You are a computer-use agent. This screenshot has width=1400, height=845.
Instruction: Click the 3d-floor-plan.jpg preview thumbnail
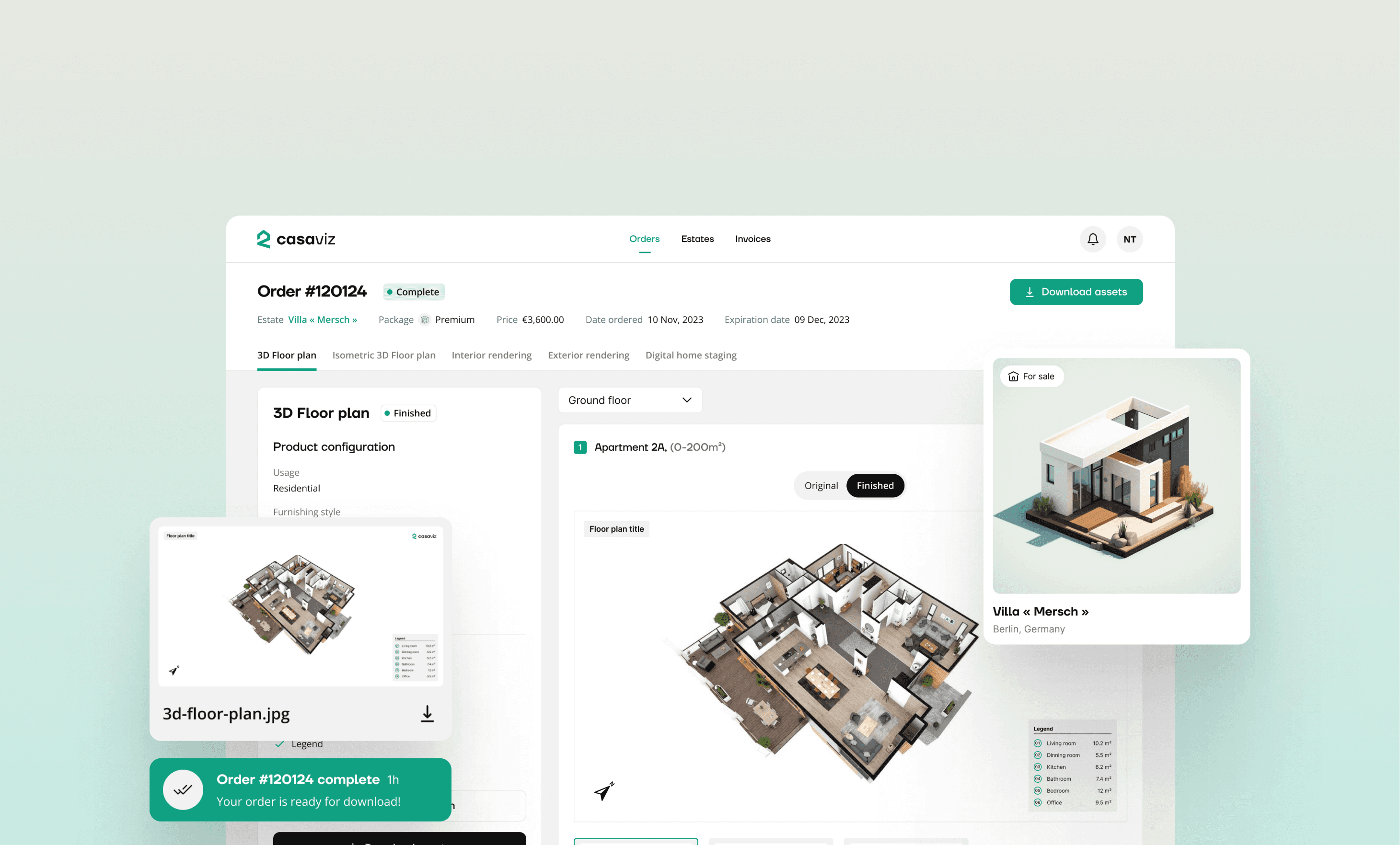click(x=301, y=606)
